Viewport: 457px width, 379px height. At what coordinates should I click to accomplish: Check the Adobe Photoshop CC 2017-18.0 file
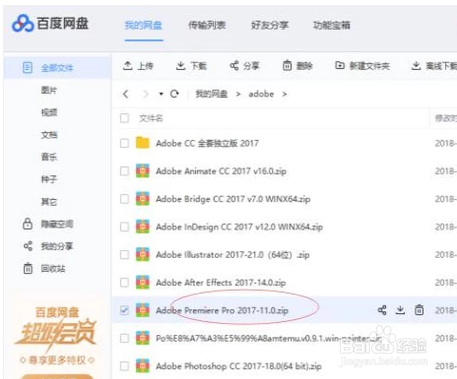pyautogui.click(x=124, y=366)
